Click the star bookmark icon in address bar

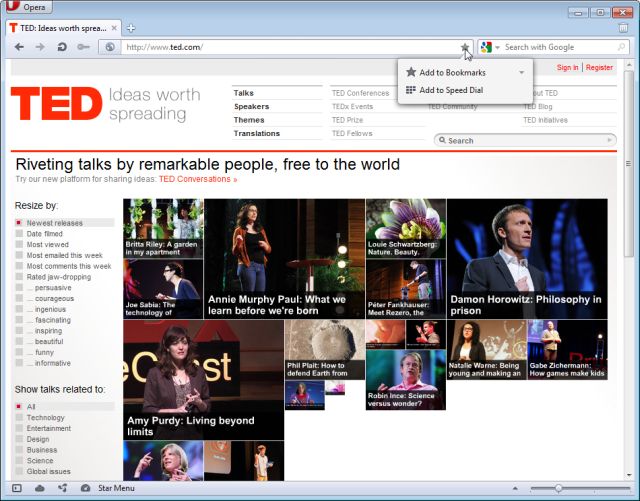pos(464,47)
